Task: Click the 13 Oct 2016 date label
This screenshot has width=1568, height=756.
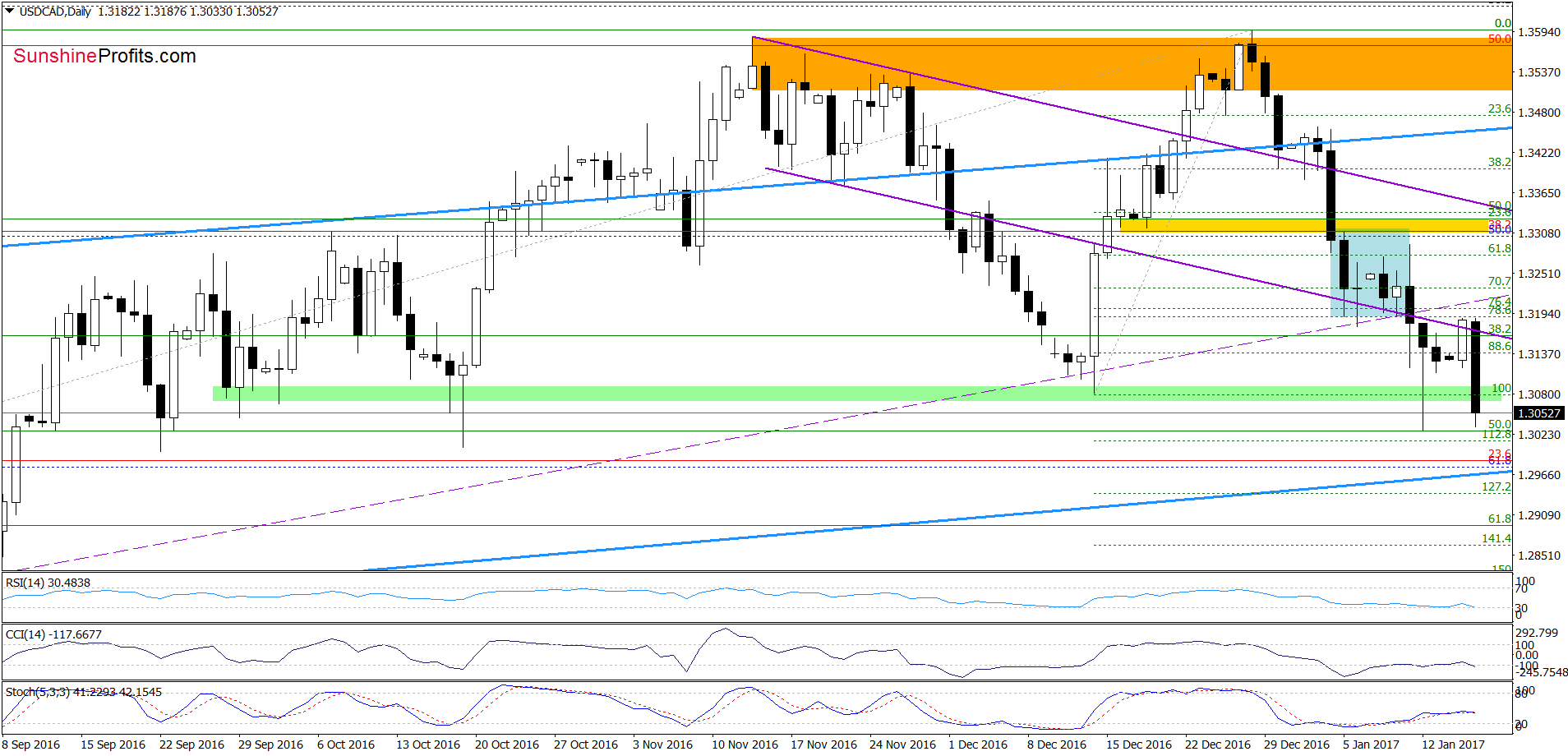Action: 428,744
